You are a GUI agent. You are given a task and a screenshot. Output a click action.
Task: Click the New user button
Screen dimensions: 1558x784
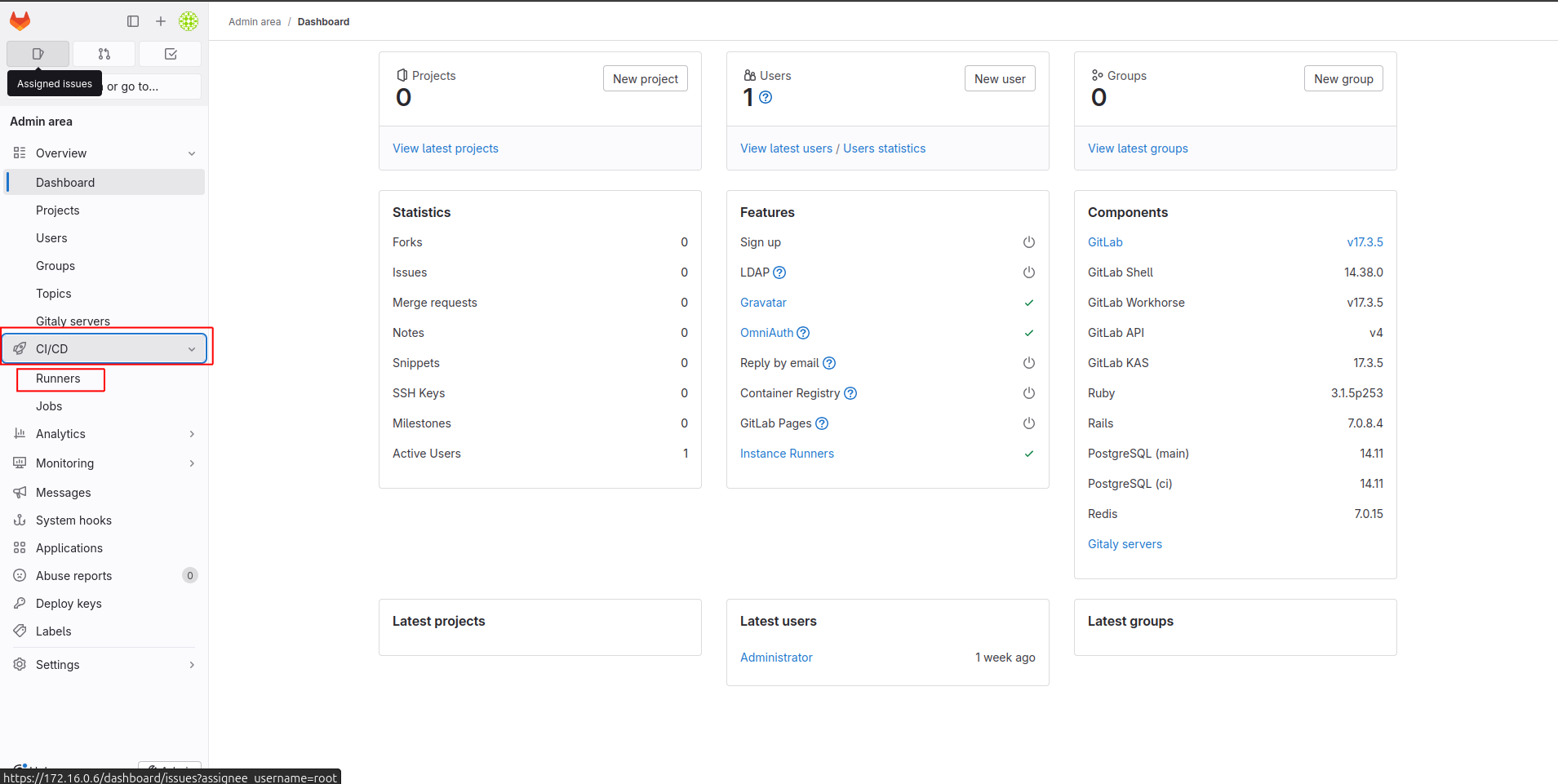pos(1000,79)
